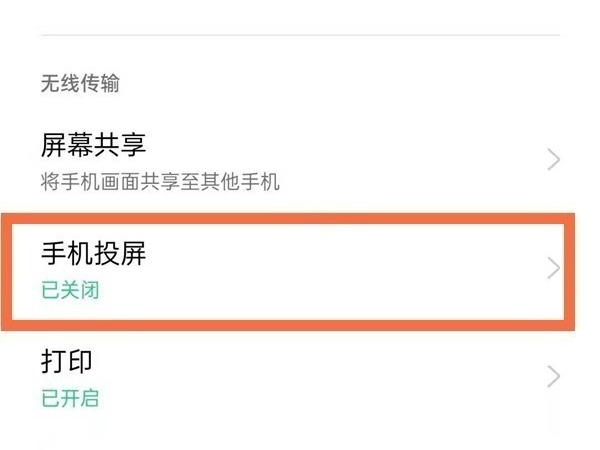
Task: Select the 手机投屏 menu entry title
Action: click(x=94, y=254)
